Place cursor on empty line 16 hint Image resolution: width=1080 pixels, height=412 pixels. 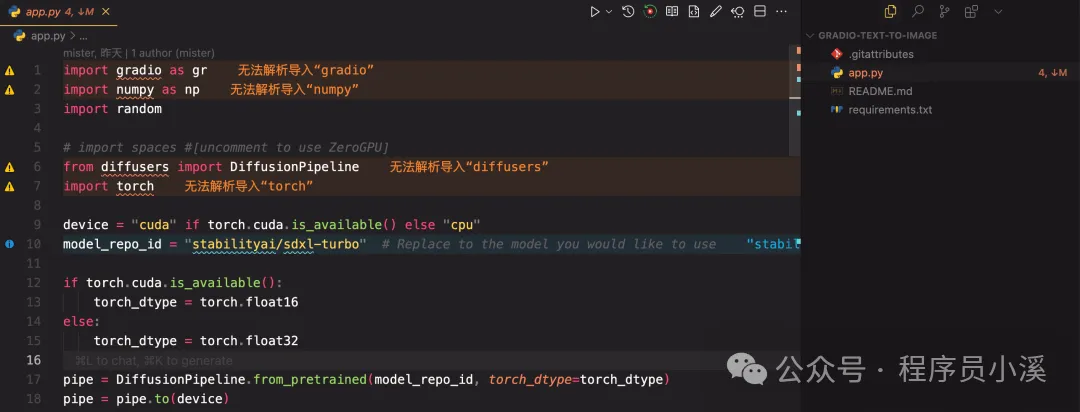153,360
